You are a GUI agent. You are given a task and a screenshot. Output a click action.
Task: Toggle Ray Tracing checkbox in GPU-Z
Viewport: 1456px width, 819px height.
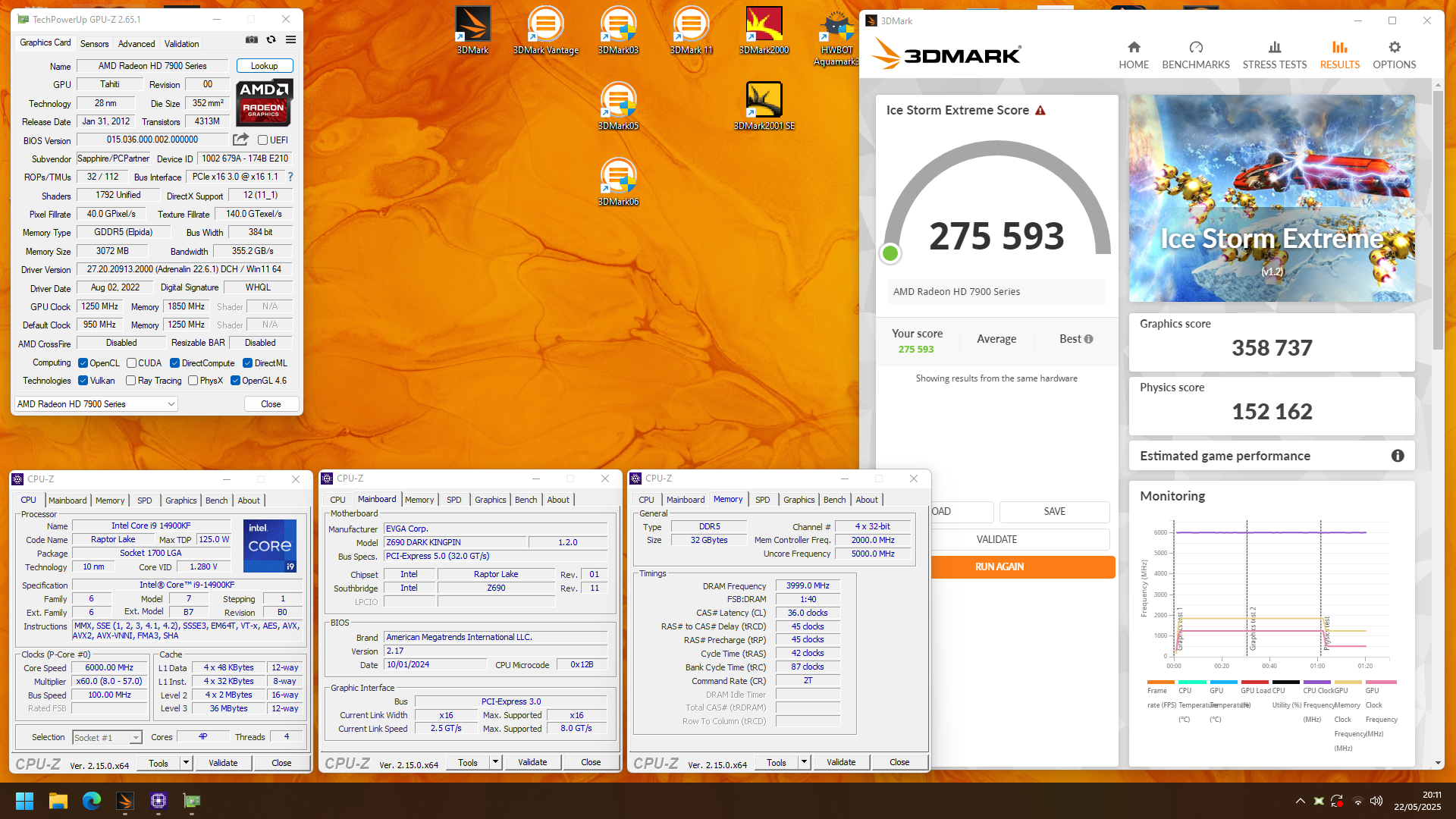tap(130, 381)
